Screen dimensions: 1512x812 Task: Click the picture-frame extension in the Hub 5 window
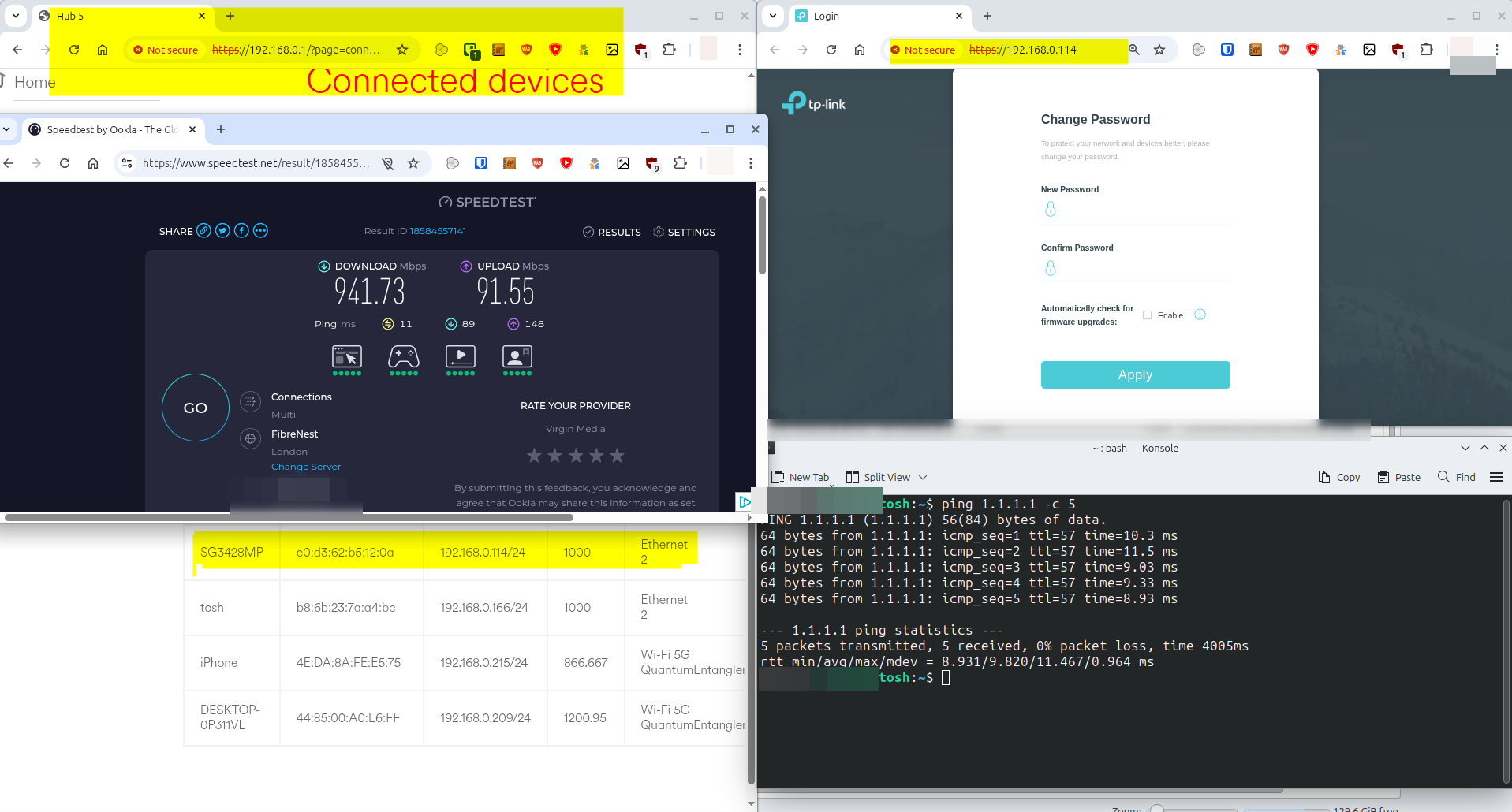pyautogui.click(x=612, y=50)
